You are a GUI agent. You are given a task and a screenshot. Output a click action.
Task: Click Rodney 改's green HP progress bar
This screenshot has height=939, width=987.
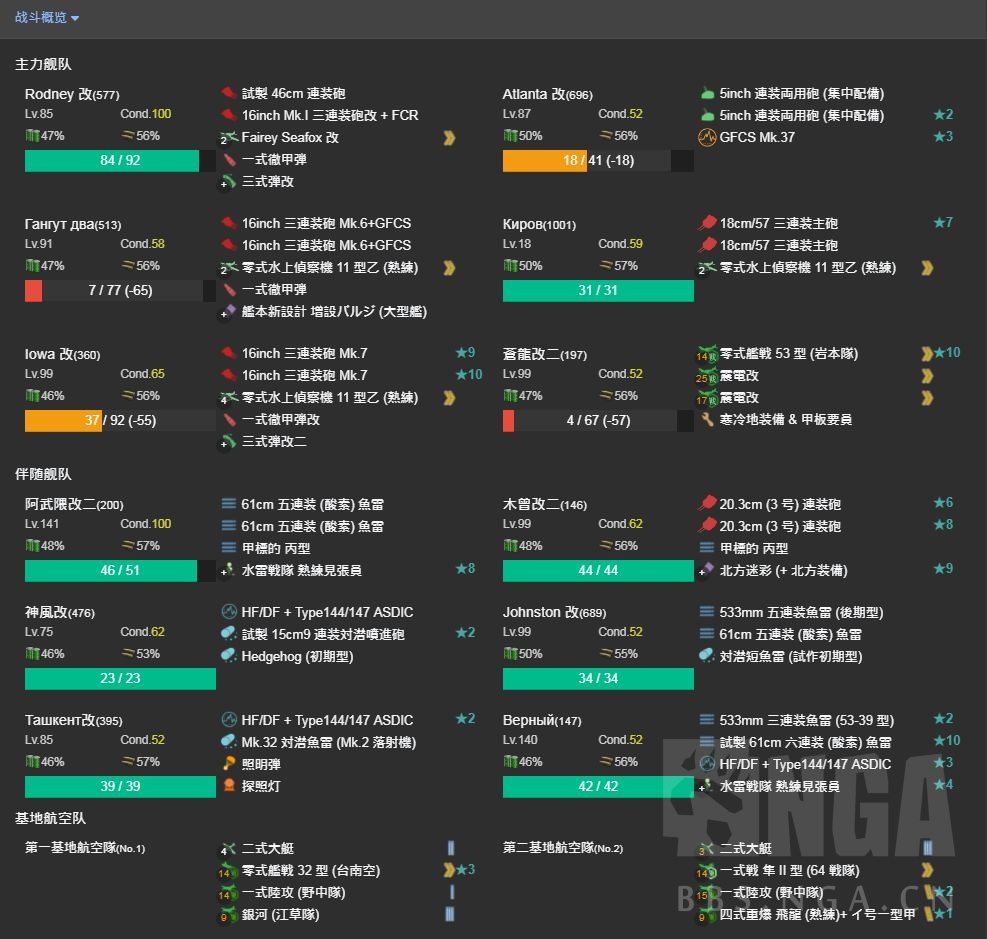(x=112, y=160)
